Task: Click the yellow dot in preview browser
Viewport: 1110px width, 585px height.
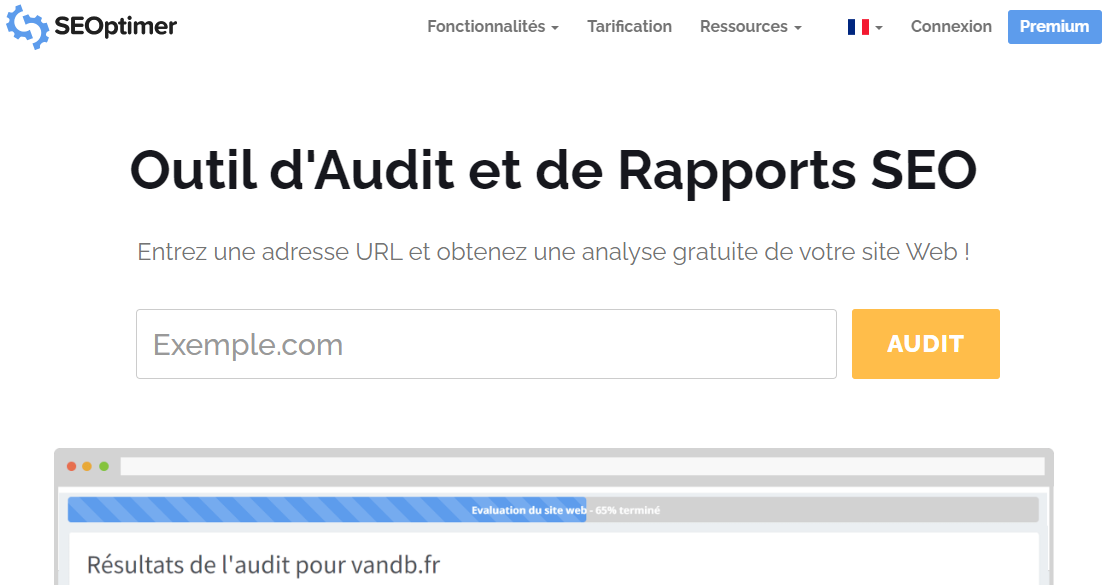Action: click(x=87, y=466)
